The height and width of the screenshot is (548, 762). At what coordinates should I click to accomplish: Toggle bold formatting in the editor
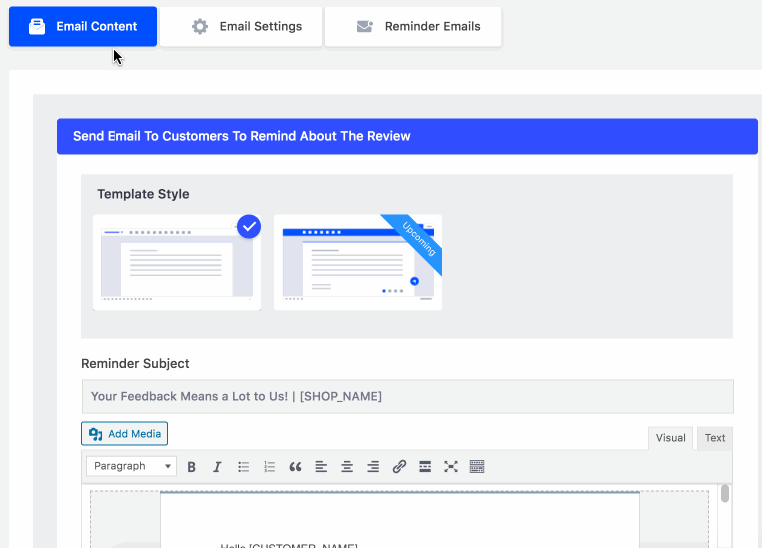(191, 466)
